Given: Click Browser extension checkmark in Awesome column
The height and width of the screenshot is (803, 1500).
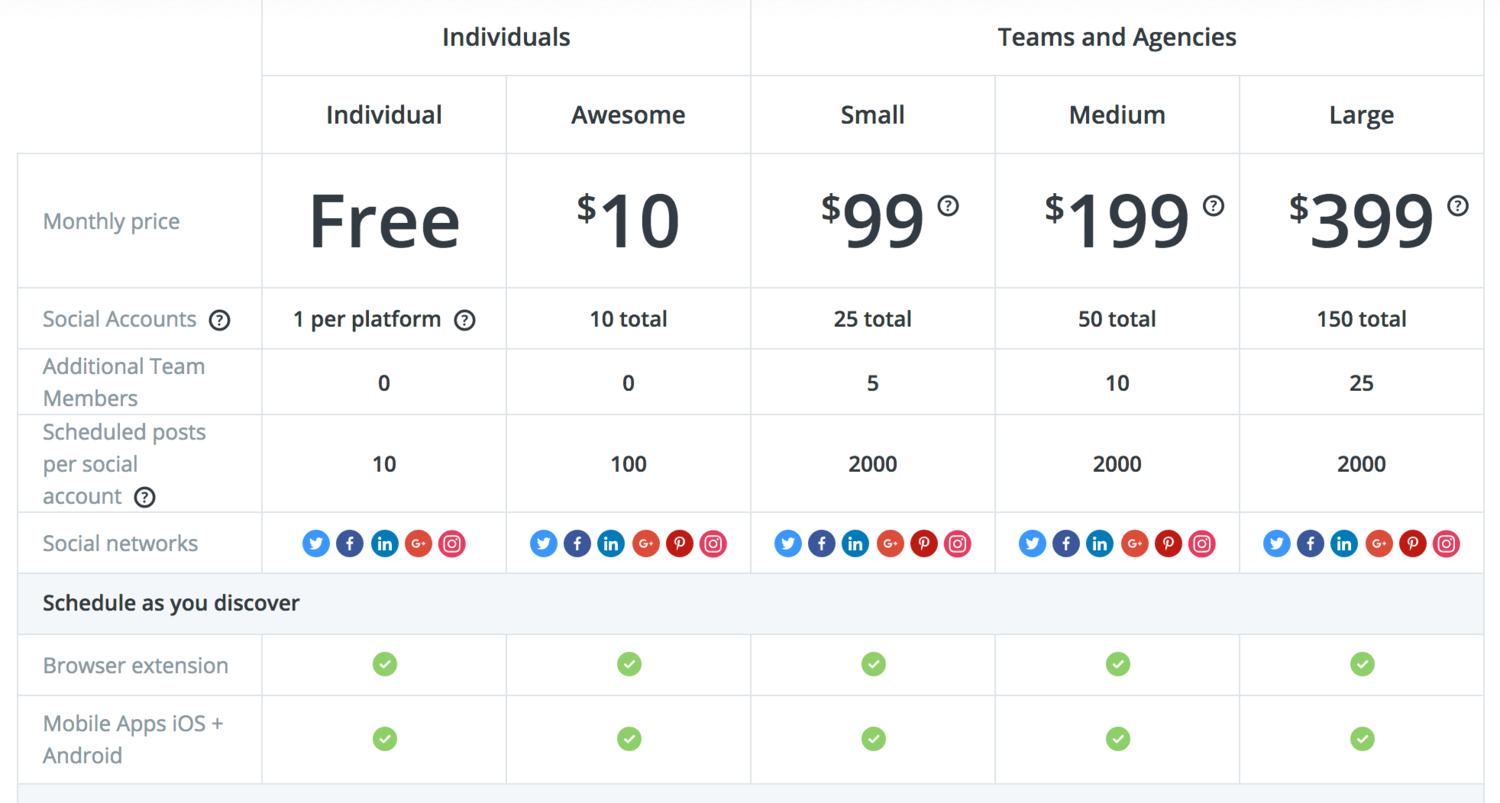Looking at the screenshot, I should coord(629,664).
